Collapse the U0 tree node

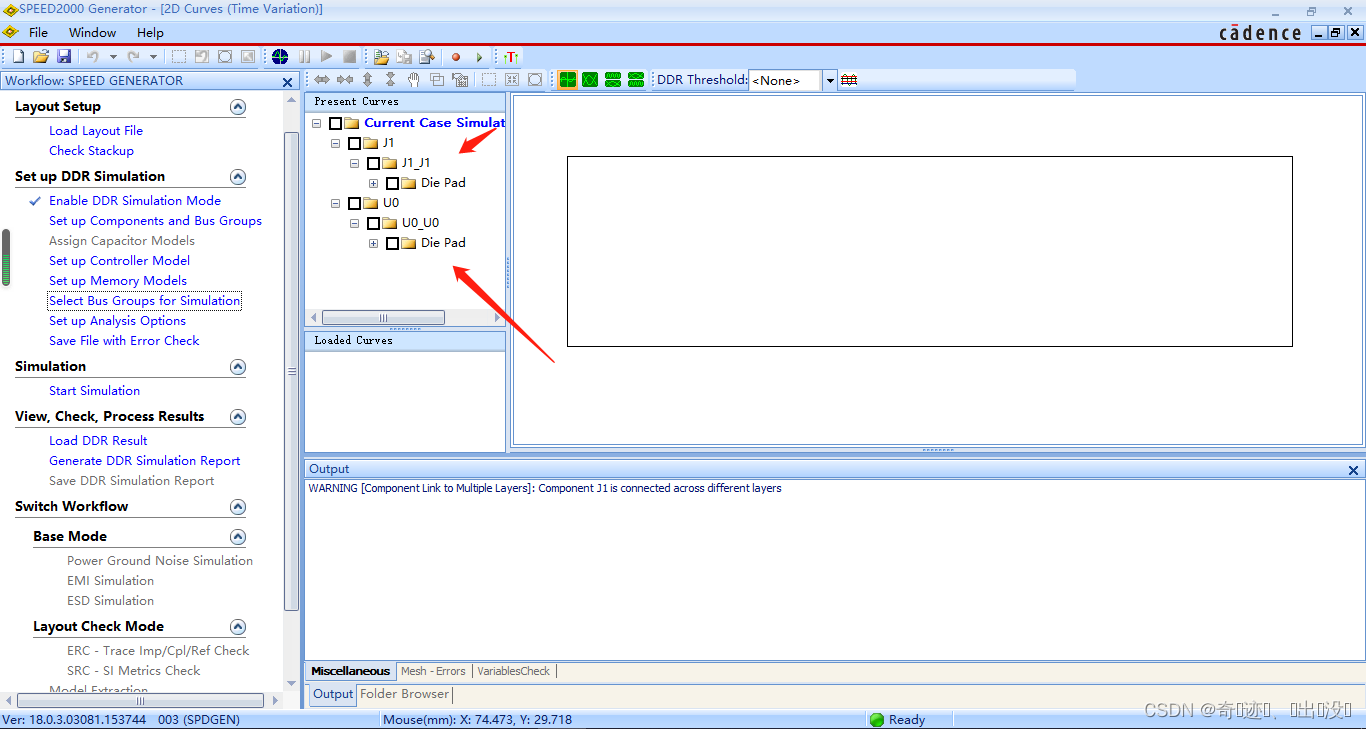[336, 203]
